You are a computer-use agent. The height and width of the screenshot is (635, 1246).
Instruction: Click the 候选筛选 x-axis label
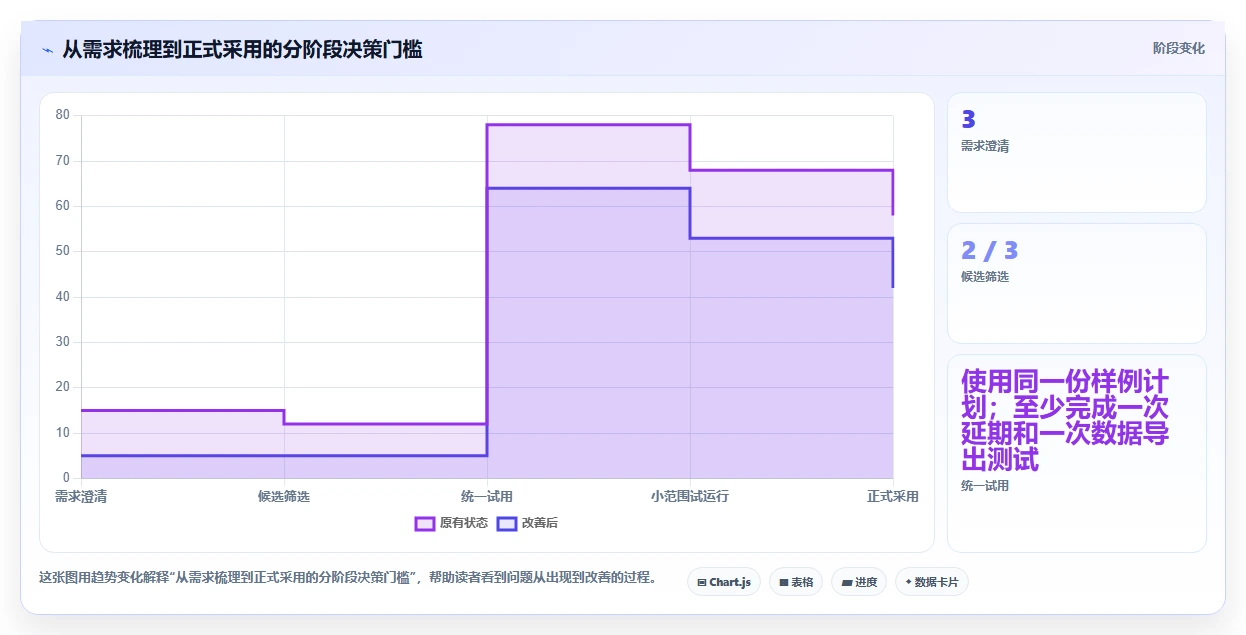tap(284, 497)
